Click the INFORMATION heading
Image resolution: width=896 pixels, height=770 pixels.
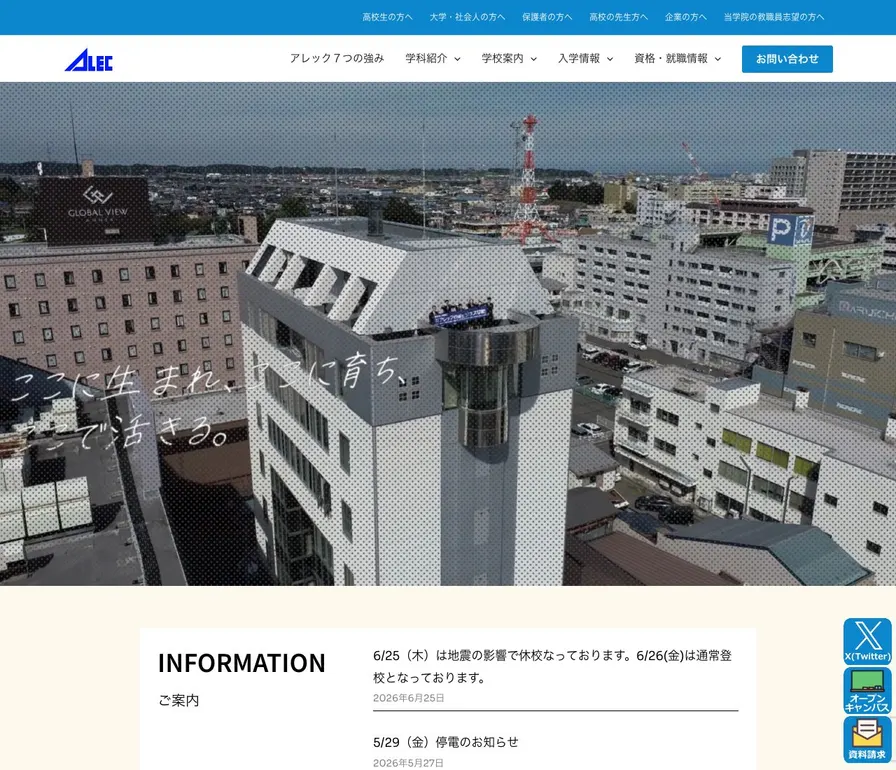pos(242,663)
